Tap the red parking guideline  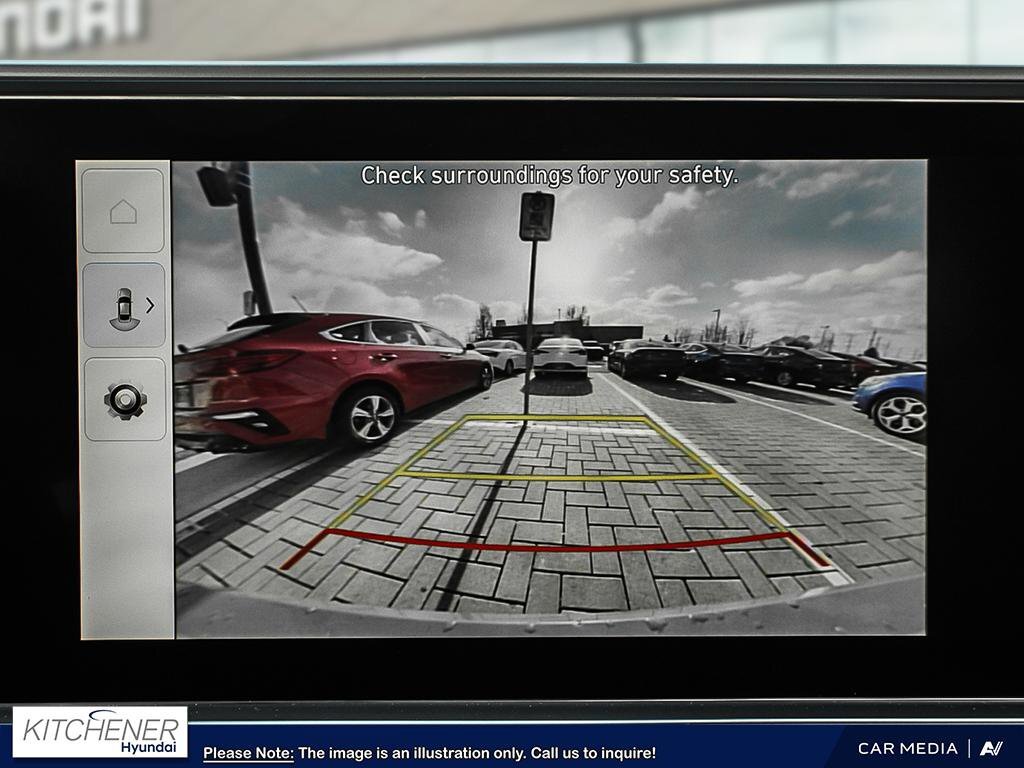click(560, 546)
